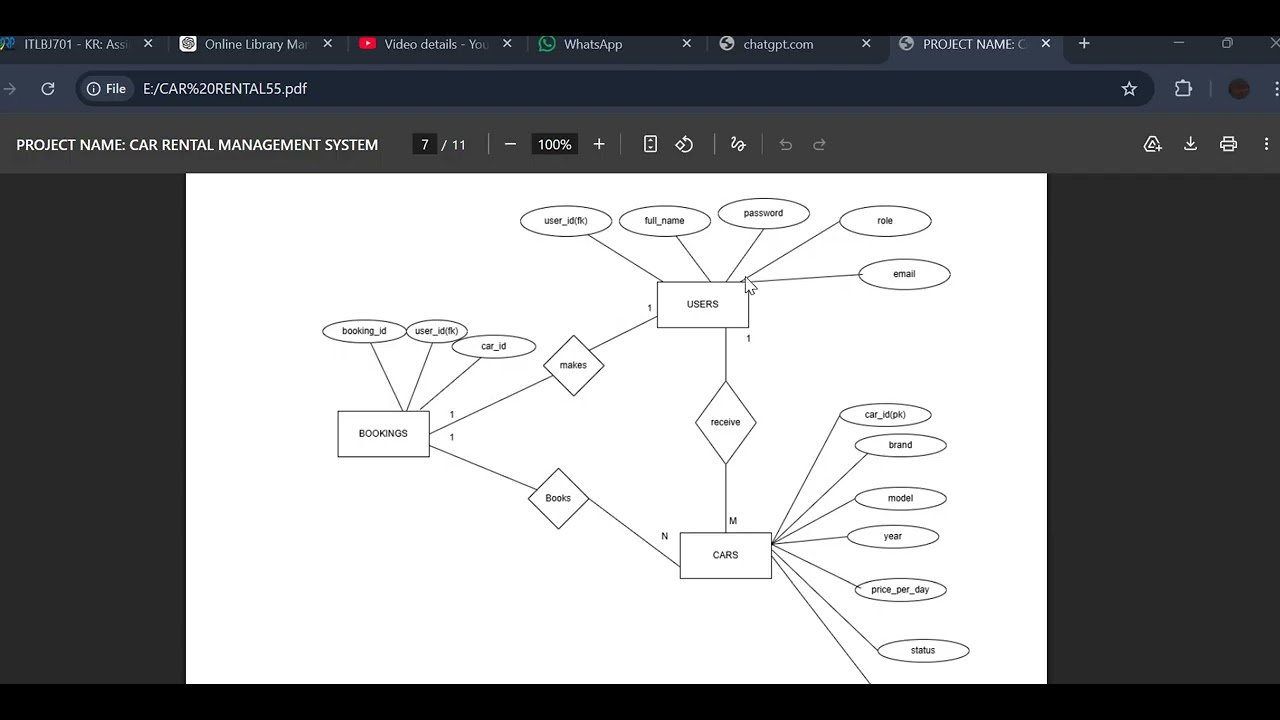Click the full_name attribute oval

point(664,221)
